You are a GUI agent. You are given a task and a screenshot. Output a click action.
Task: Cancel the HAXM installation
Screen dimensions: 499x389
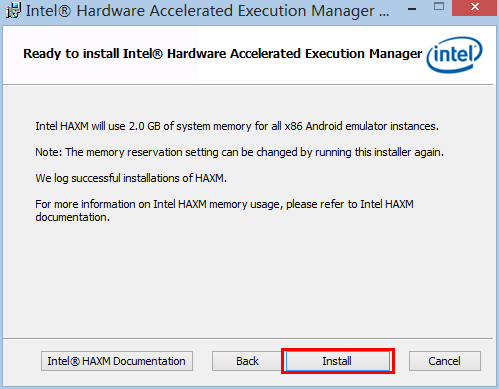click(x=445, y=361)
